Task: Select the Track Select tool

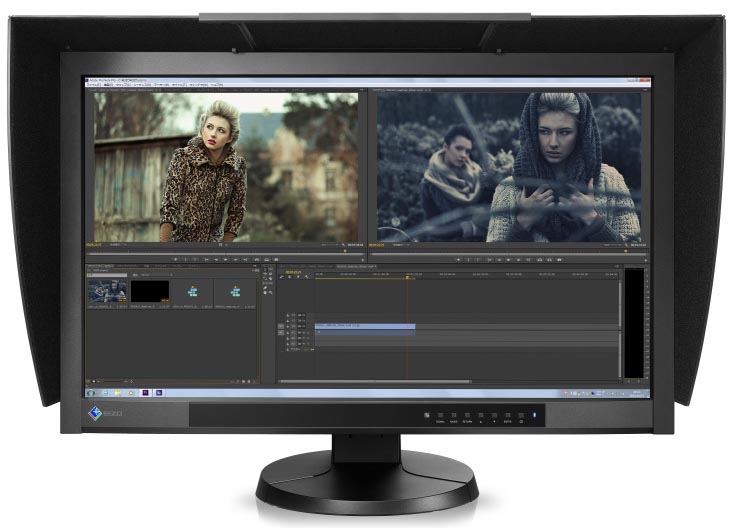Action: (x=271, y=269)
